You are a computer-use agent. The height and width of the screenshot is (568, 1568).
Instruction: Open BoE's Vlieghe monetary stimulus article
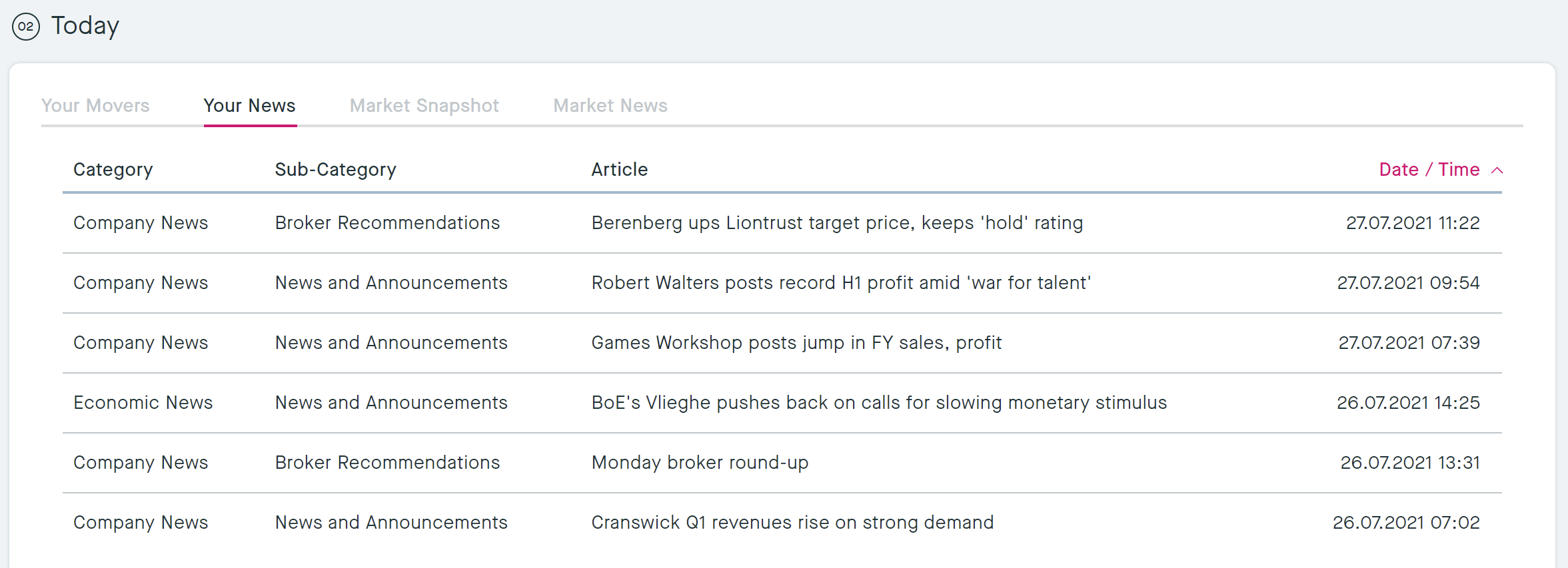pyautogui.click(x=879, y=403)
